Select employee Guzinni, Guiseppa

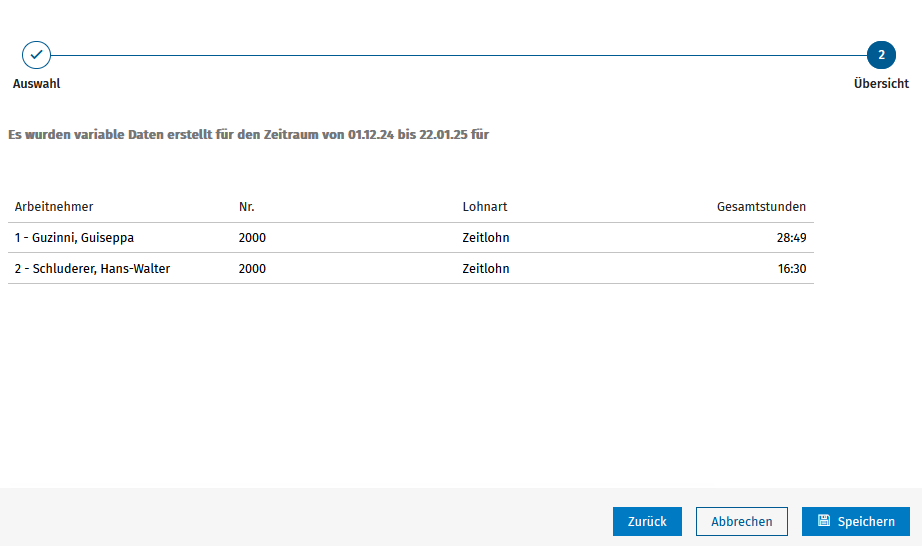(74, 238)
